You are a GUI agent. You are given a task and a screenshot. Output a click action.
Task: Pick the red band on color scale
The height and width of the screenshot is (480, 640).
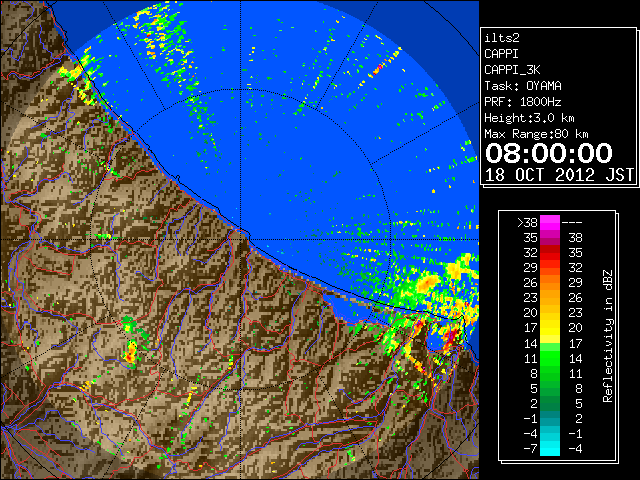[x=550, y=253]
